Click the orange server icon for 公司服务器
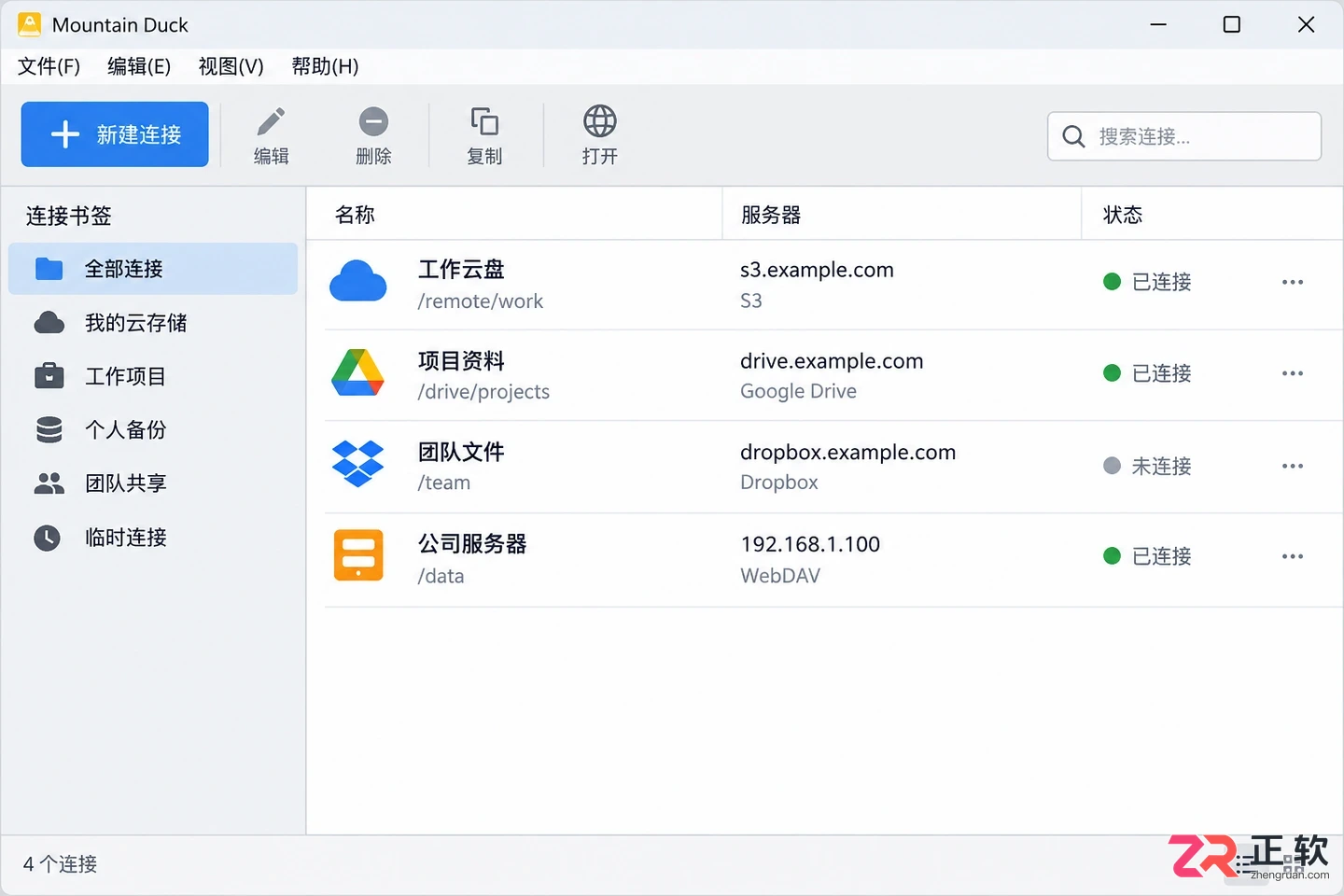 coord(358,555)
